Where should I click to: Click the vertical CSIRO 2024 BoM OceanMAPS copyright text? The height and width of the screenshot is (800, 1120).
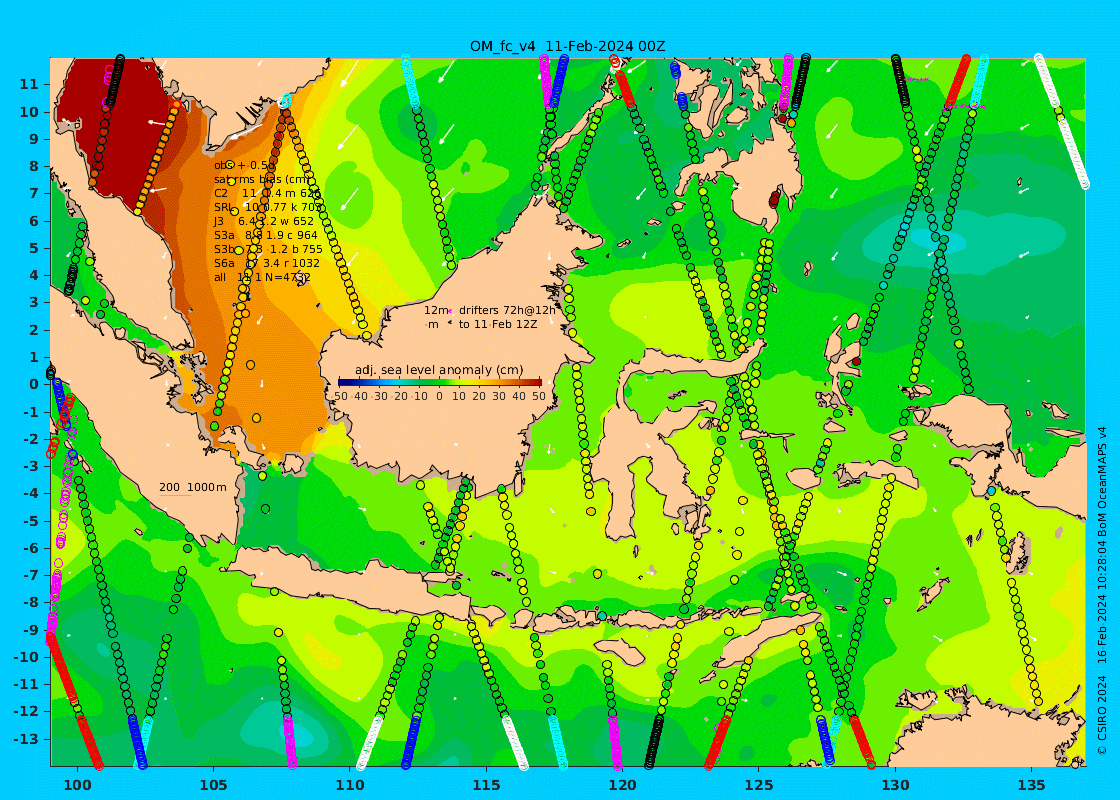[1103, 591]
